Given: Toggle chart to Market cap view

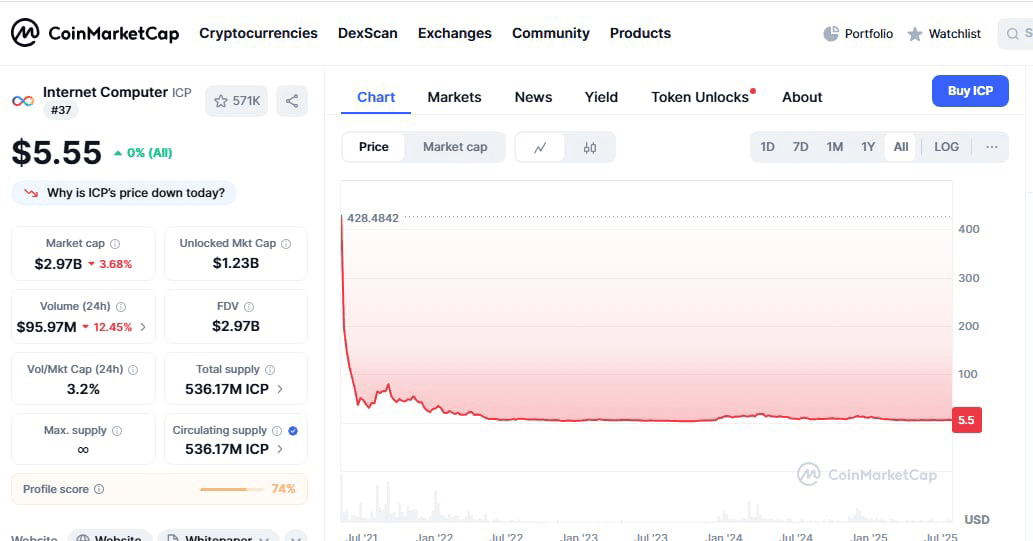Looking at the screenshot, I should click(x=455, y=147).
